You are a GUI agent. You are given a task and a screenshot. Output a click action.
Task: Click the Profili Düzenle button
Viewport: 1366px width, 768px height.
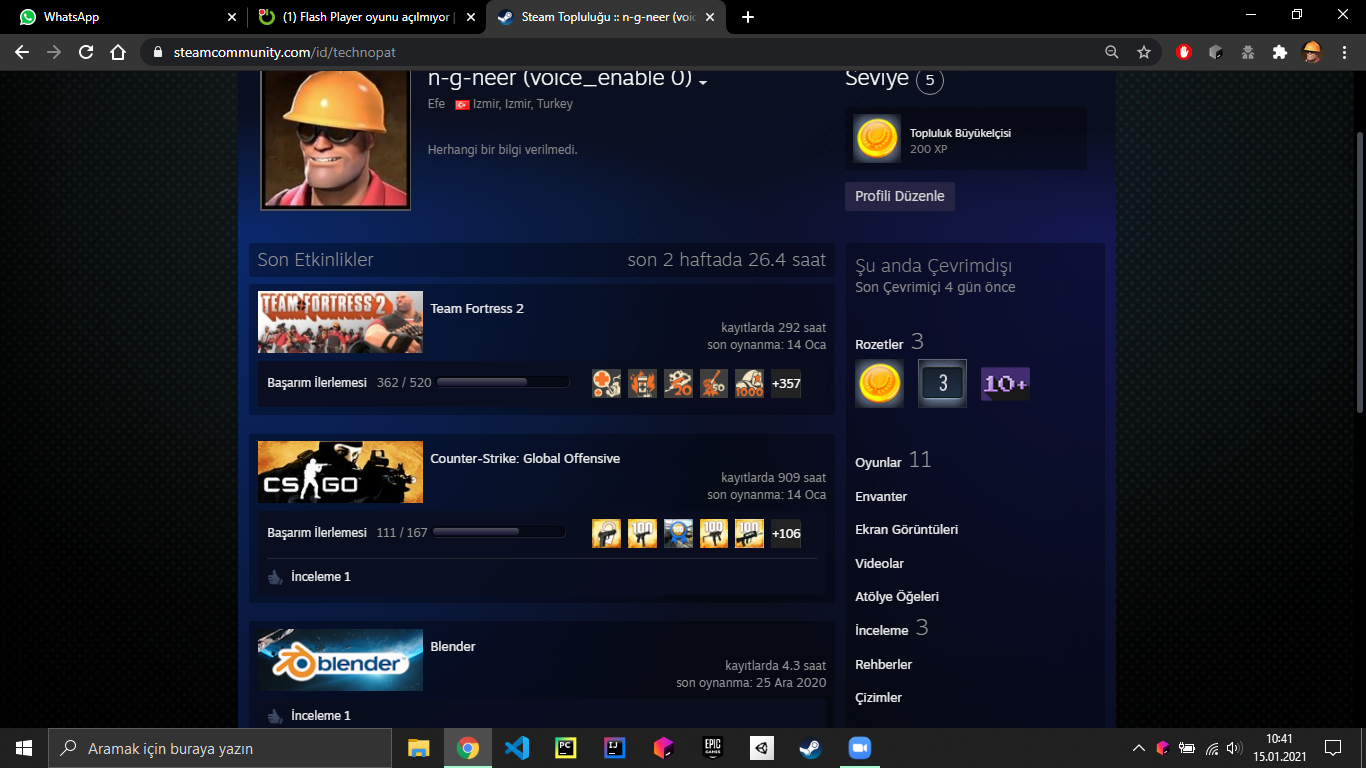point(900,196)
